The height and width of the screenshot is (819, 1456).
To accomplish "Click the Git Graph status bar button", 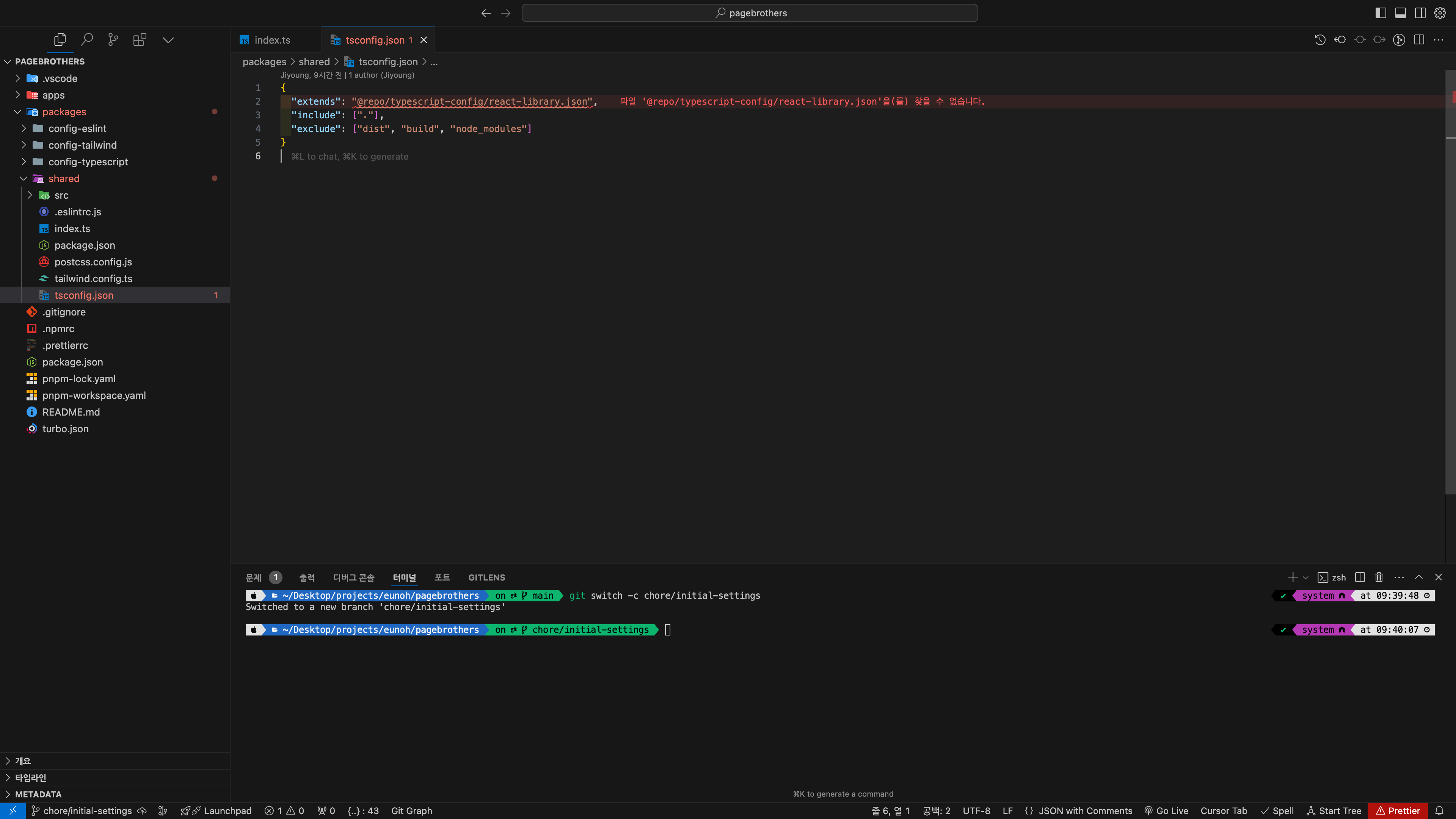I will 411,811.
